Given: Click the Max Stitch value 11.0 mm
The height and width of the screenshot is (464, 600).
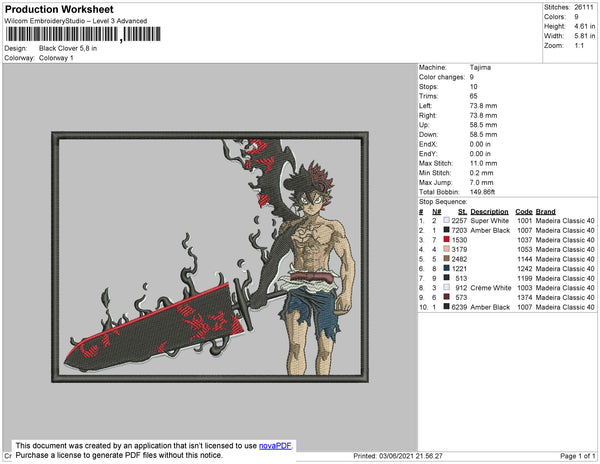Looking at the screenshot, I should pos(482,163).
